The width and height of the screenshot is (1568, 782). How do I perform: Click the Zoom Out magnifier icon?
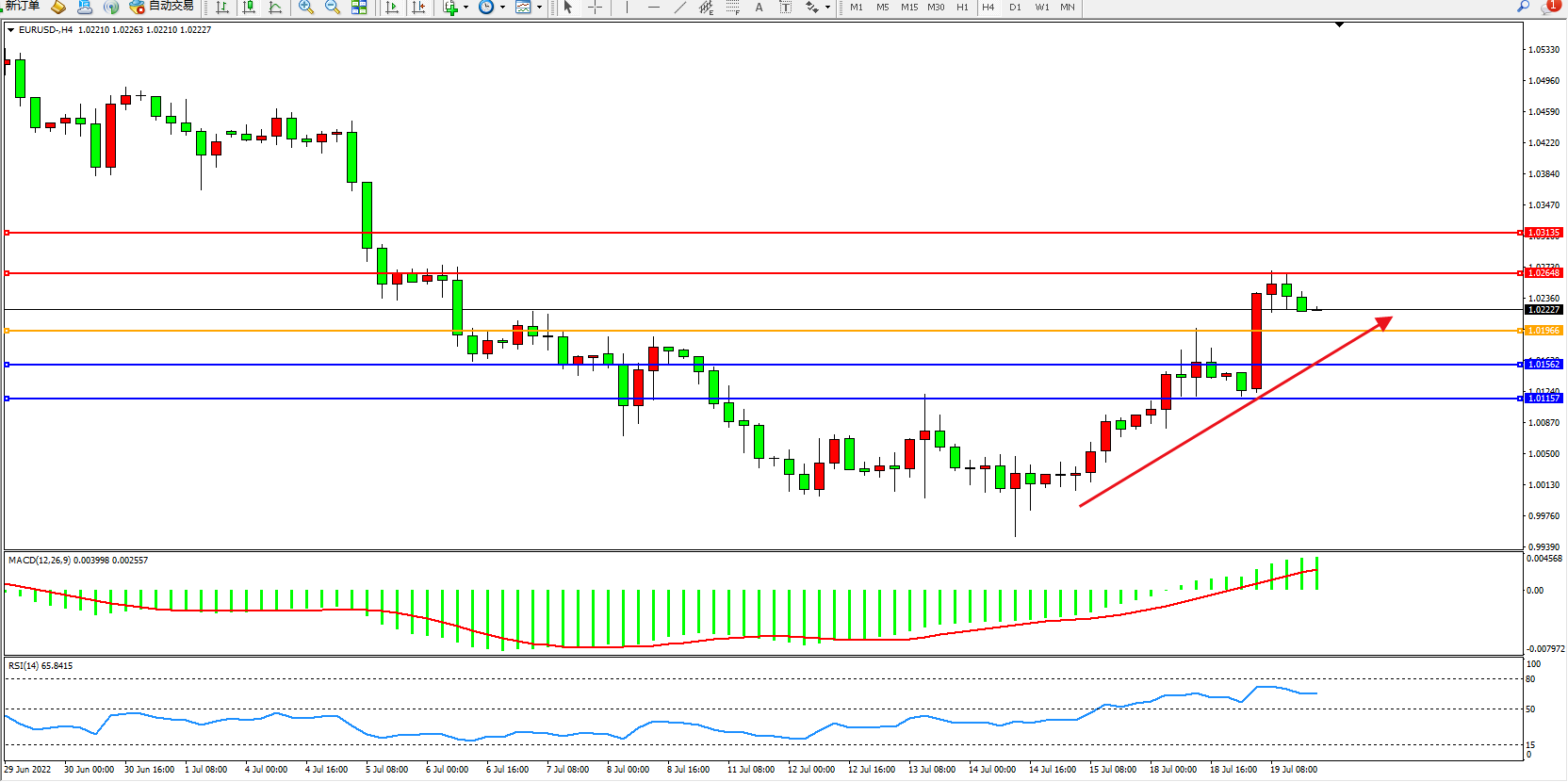click(x=332, y=7)
